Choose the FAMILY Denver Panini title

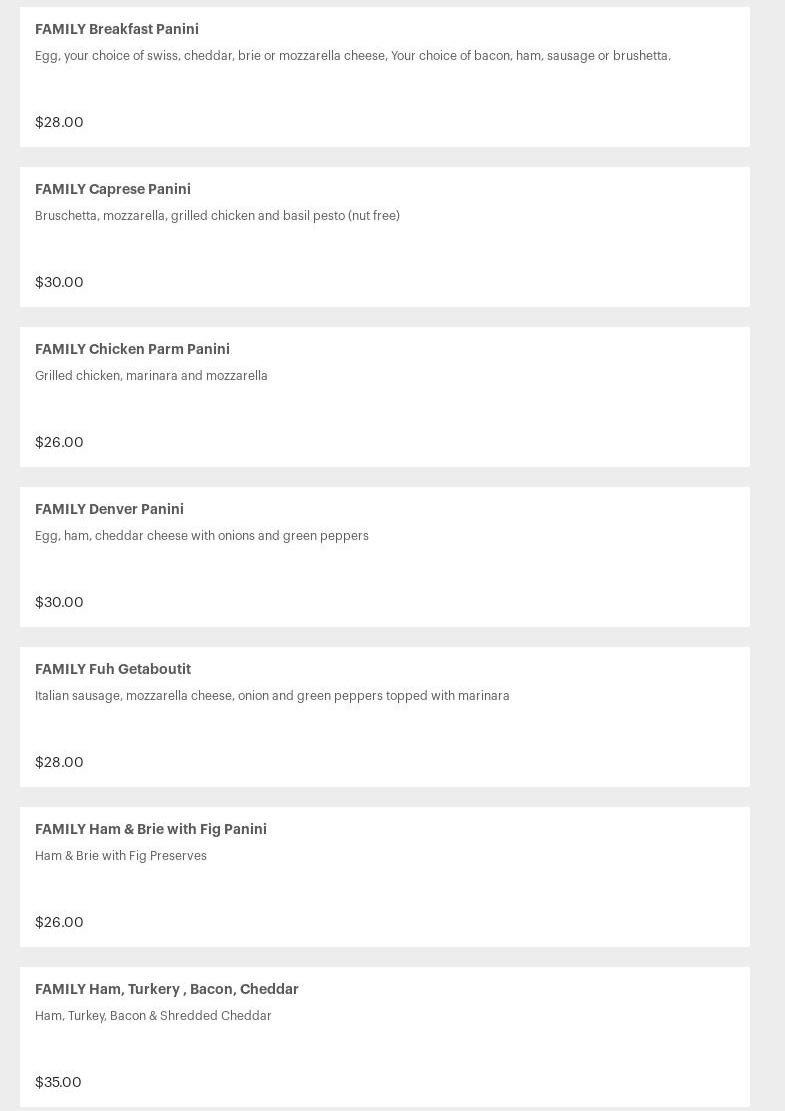pyautogui.click(x=109, y=509)
